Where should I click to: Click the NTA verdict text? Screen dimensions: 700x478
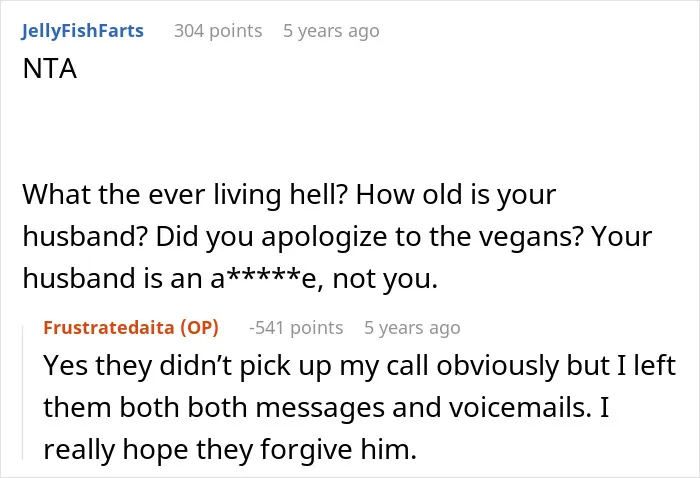point(50,69)
